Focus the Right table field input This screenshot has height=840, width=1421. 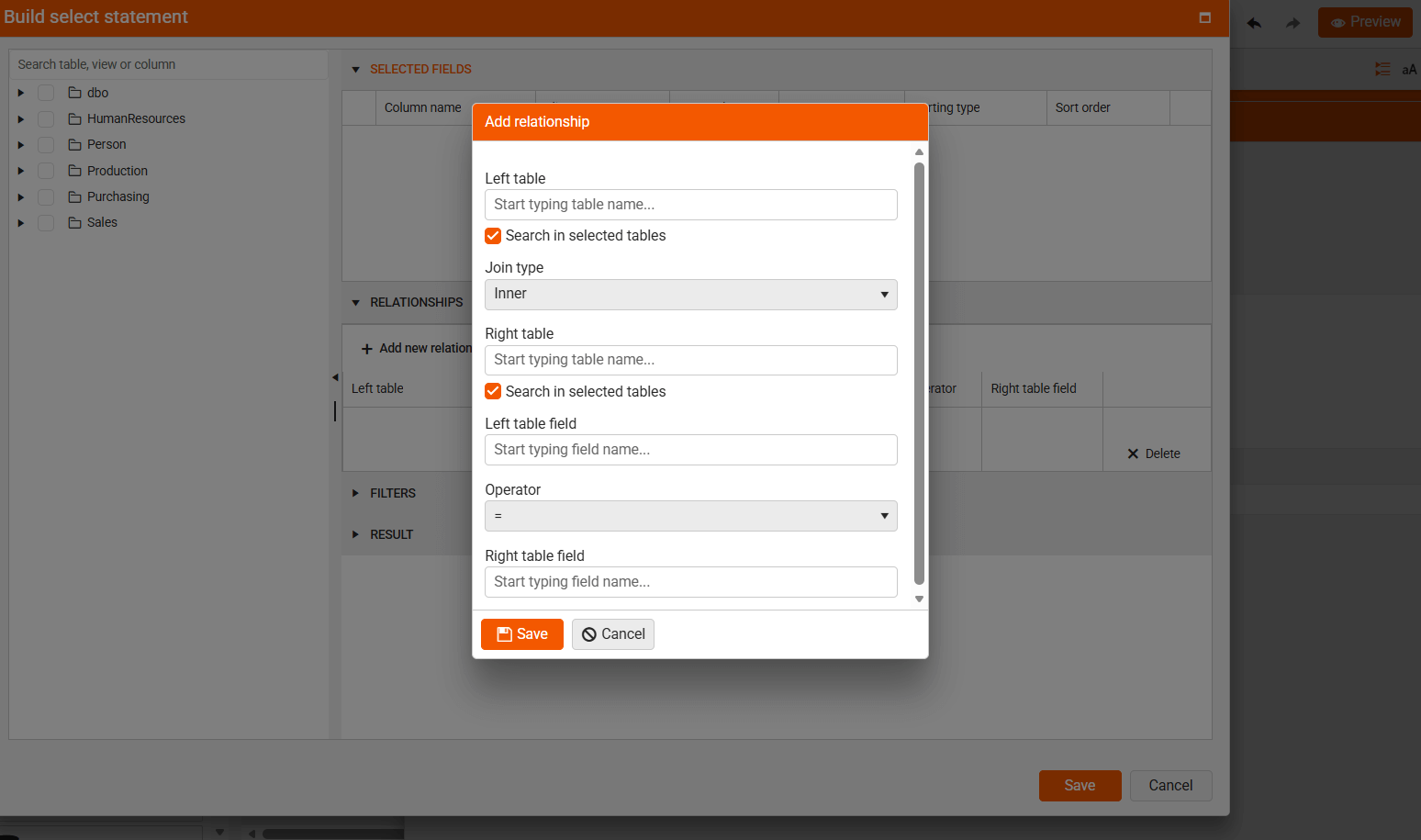click(x=690, y=582)
